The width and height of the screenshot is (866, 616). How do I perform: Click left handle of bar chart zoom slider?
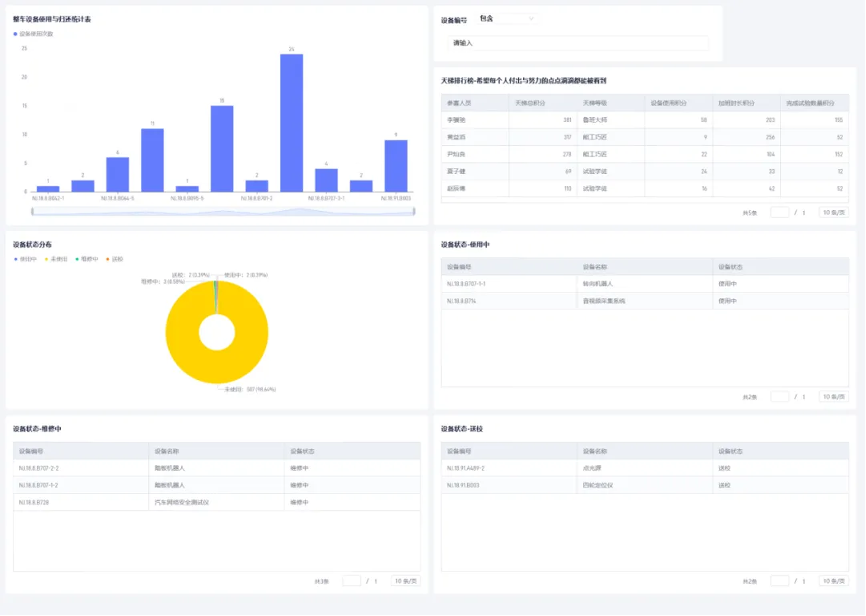click(33, 211)
